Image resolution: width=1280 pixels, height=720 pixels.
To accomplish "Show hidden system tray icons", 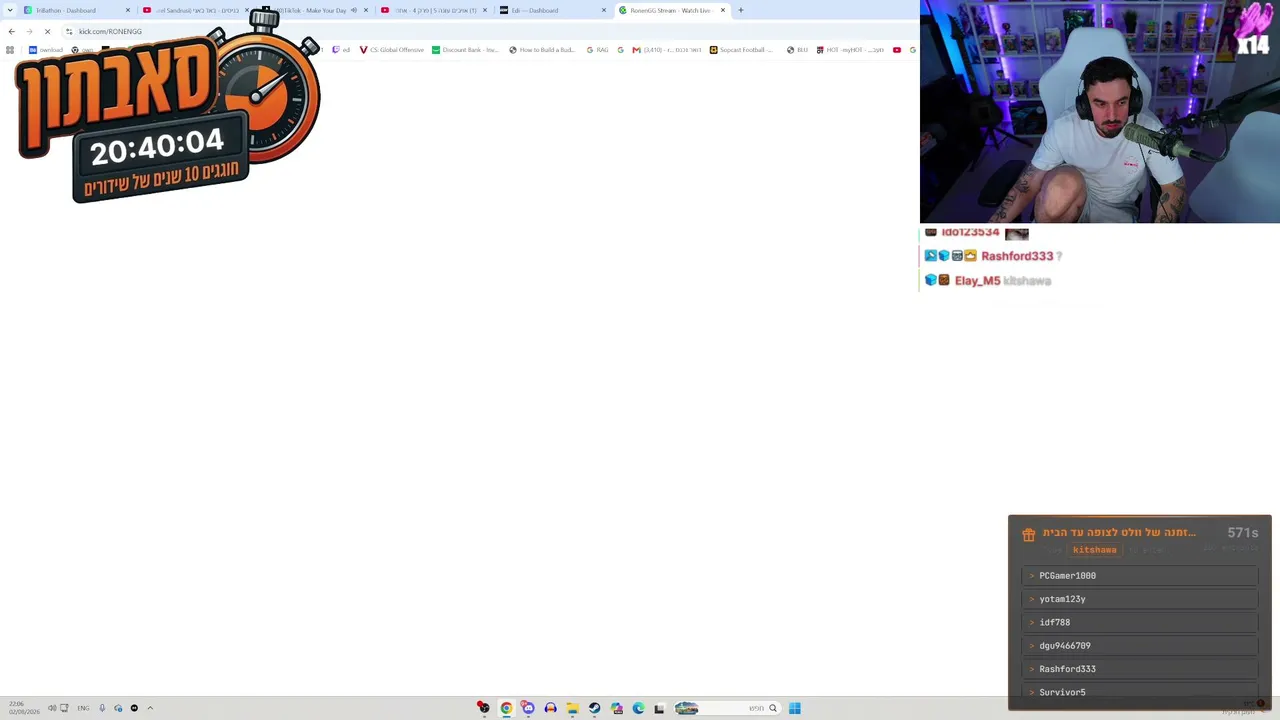I will click(150, 708).
